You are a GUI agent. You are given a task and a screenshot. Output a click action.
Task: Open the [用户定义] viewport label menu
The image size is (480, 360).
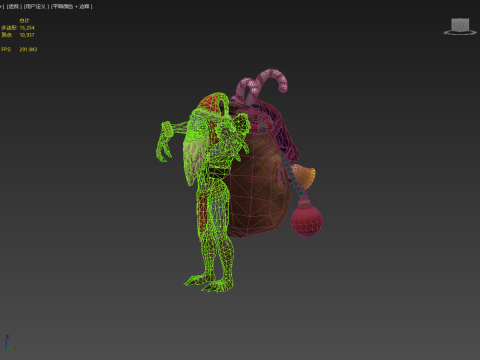[36, 6]
